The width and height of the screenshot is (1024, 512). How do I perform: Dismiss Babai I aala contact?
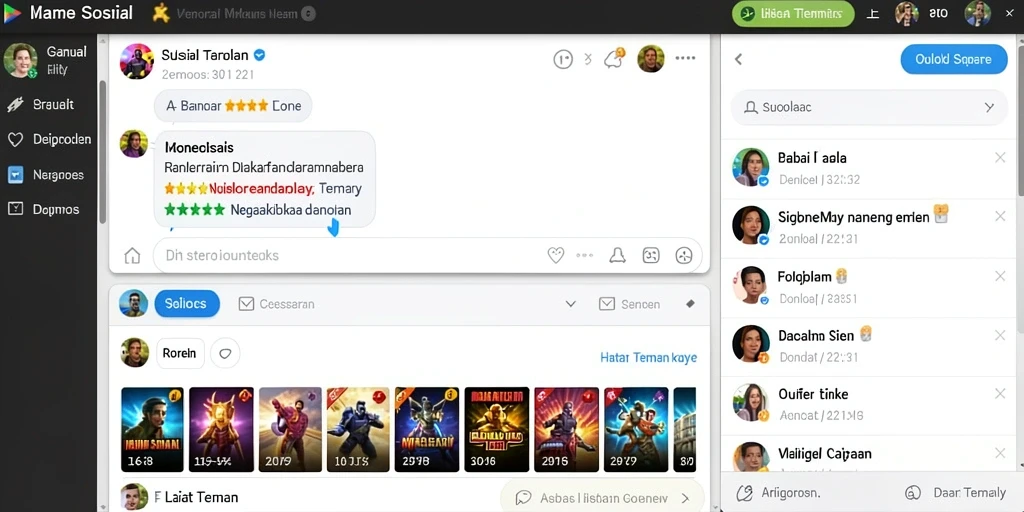(x=1000, y=157)
